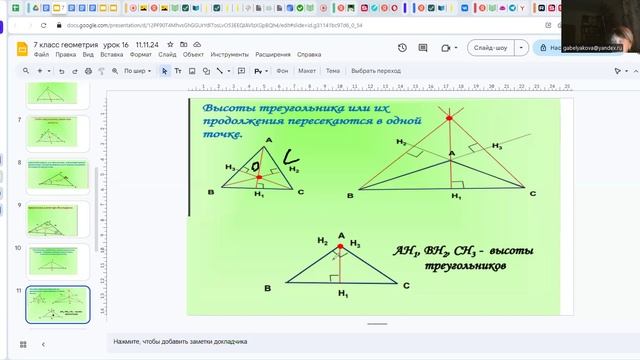The height and width of the screenshot is (360, 640).
Task: Collapse the menus with the chevron
Action: (636, 71)
